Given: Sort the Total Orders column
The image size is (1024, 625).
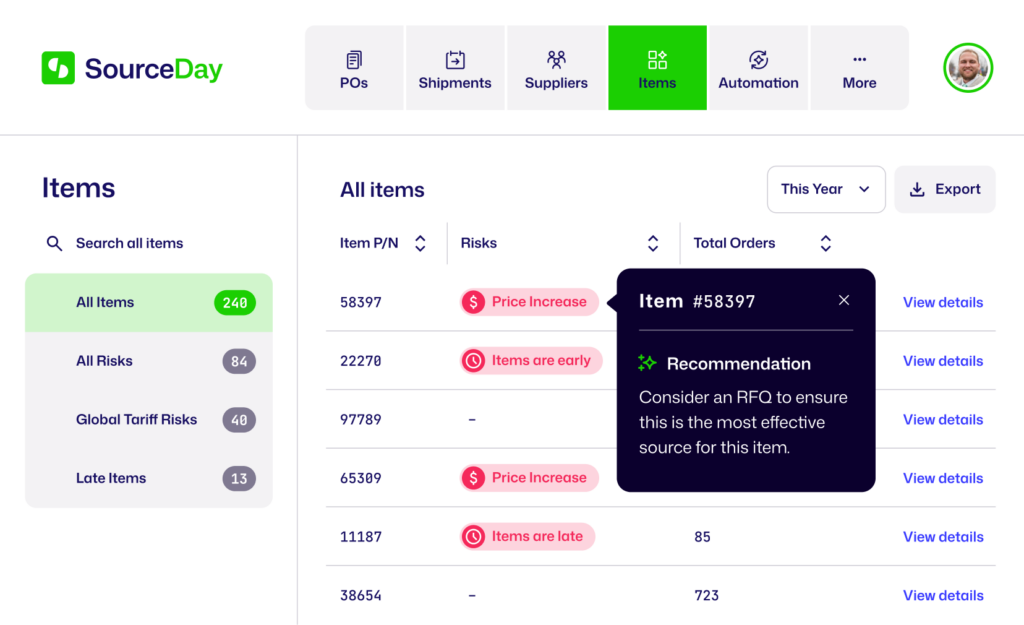Looking at the screenshot, I should coord(825,243).
